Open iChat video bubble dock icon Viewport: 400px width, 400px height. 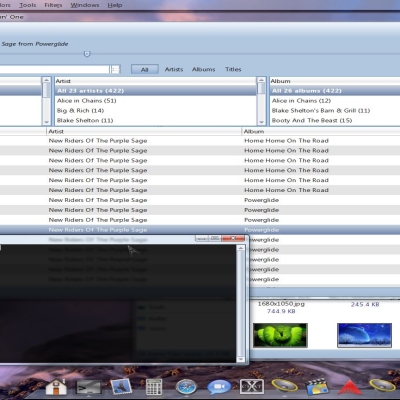click(x=219, y=387)
